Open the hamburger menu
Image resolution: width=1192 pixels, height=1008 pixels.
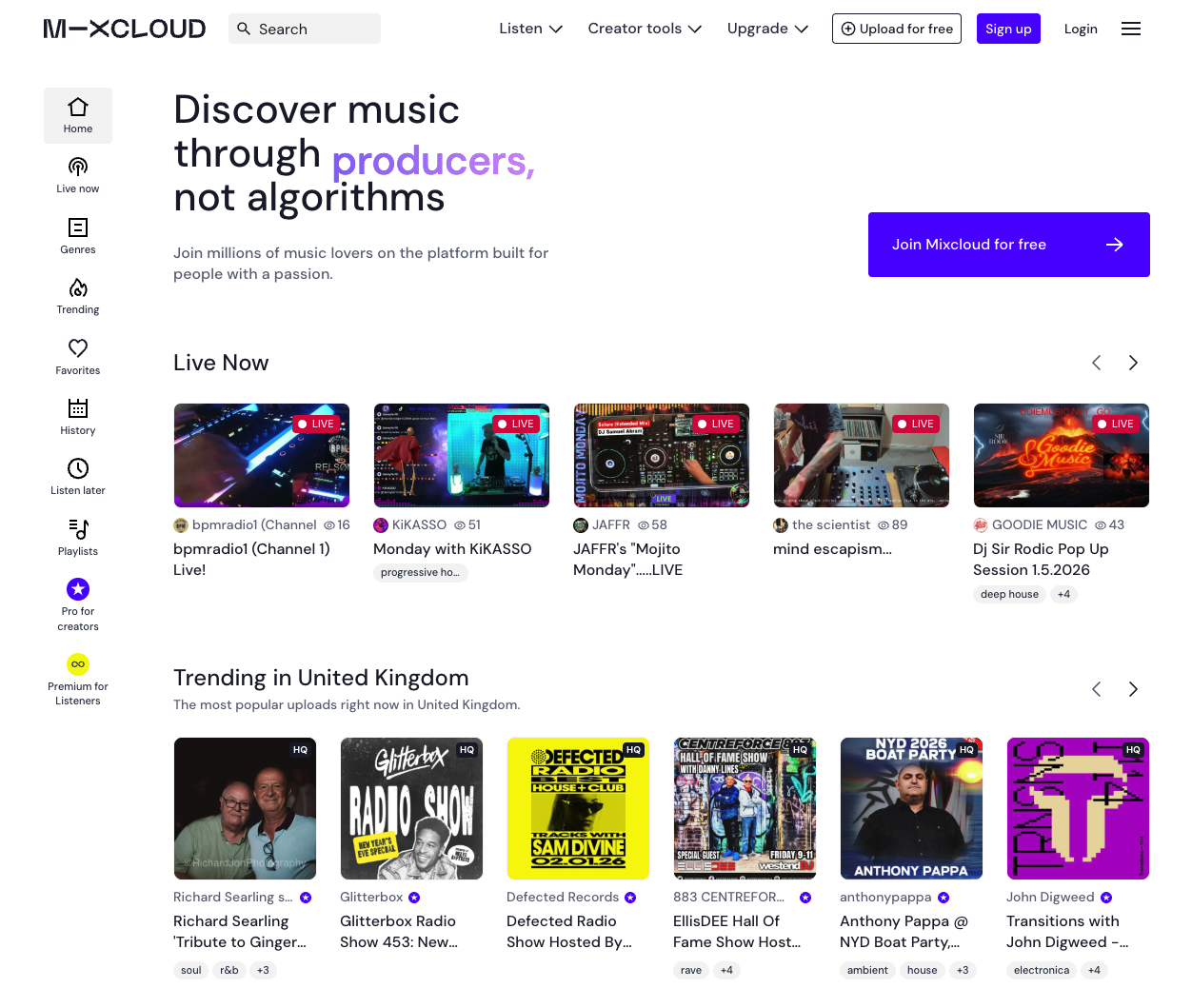tap(1130, 29)
